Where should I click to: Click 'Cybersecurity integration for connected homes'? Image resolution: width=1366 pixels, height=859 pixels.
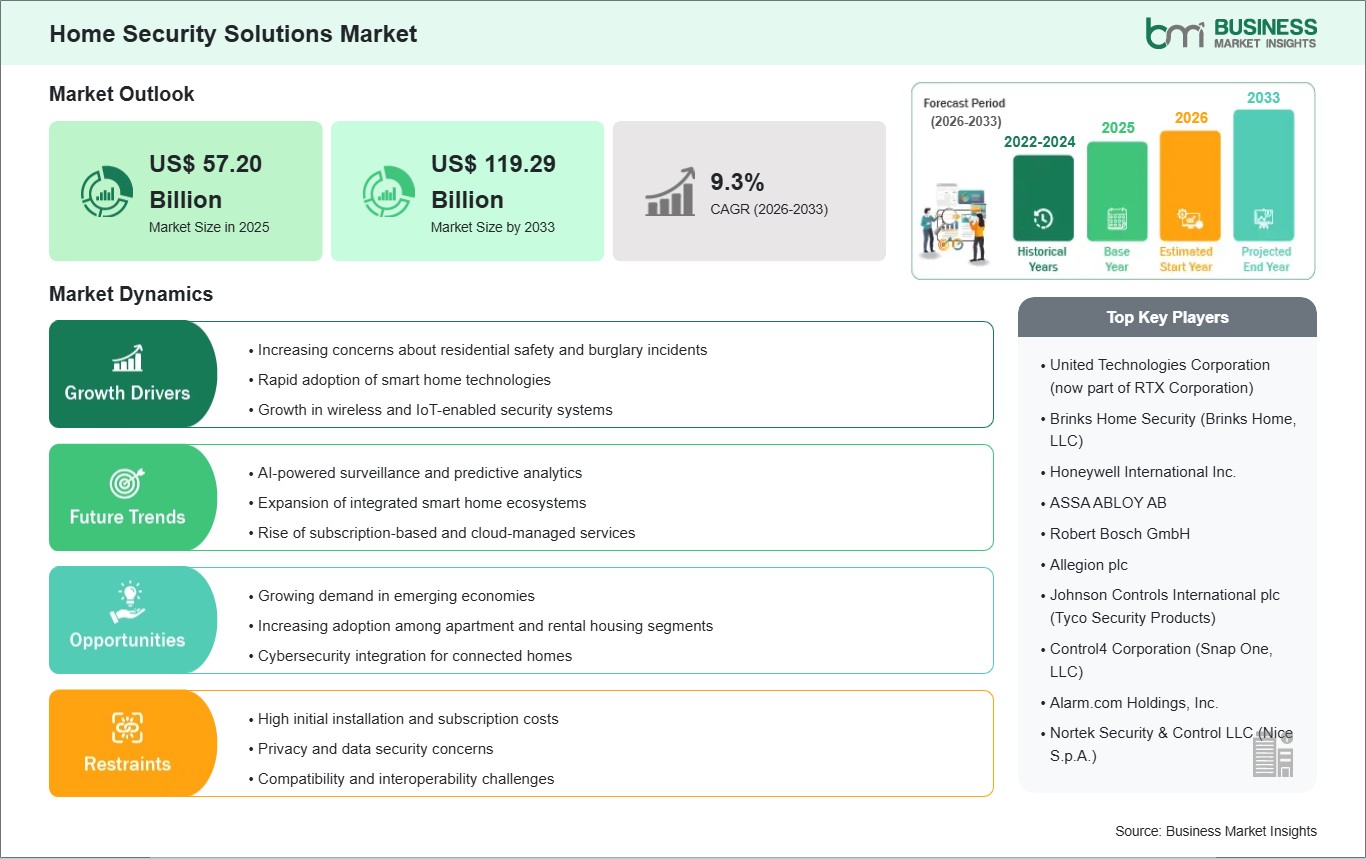click(x=415, y=656)
